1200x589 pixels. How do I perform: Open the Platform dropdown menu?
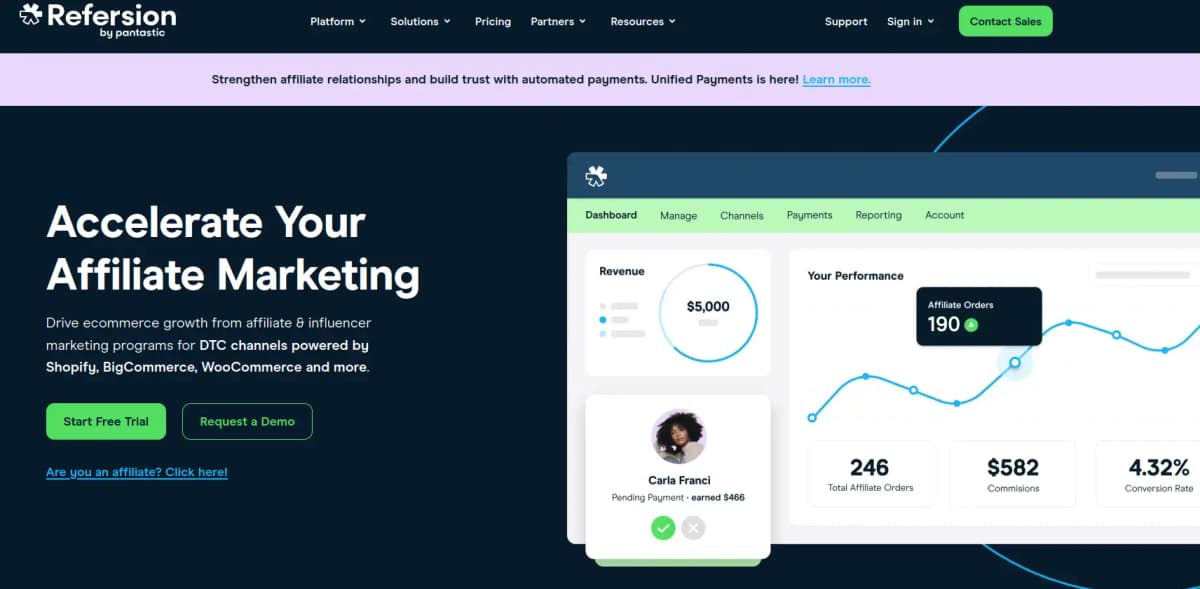[x=338, y=21]
